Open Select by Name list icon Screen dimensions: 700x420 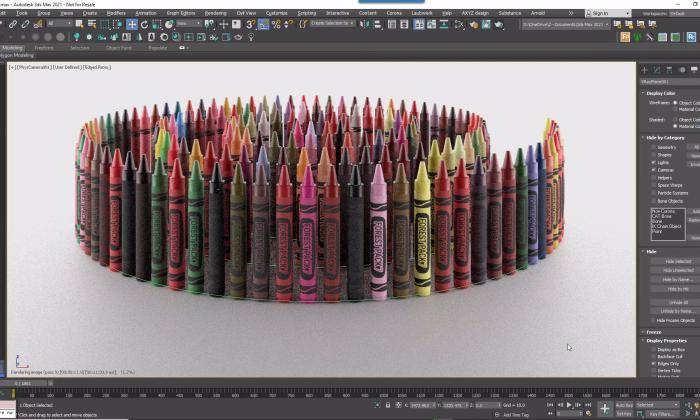click(92, 24)
